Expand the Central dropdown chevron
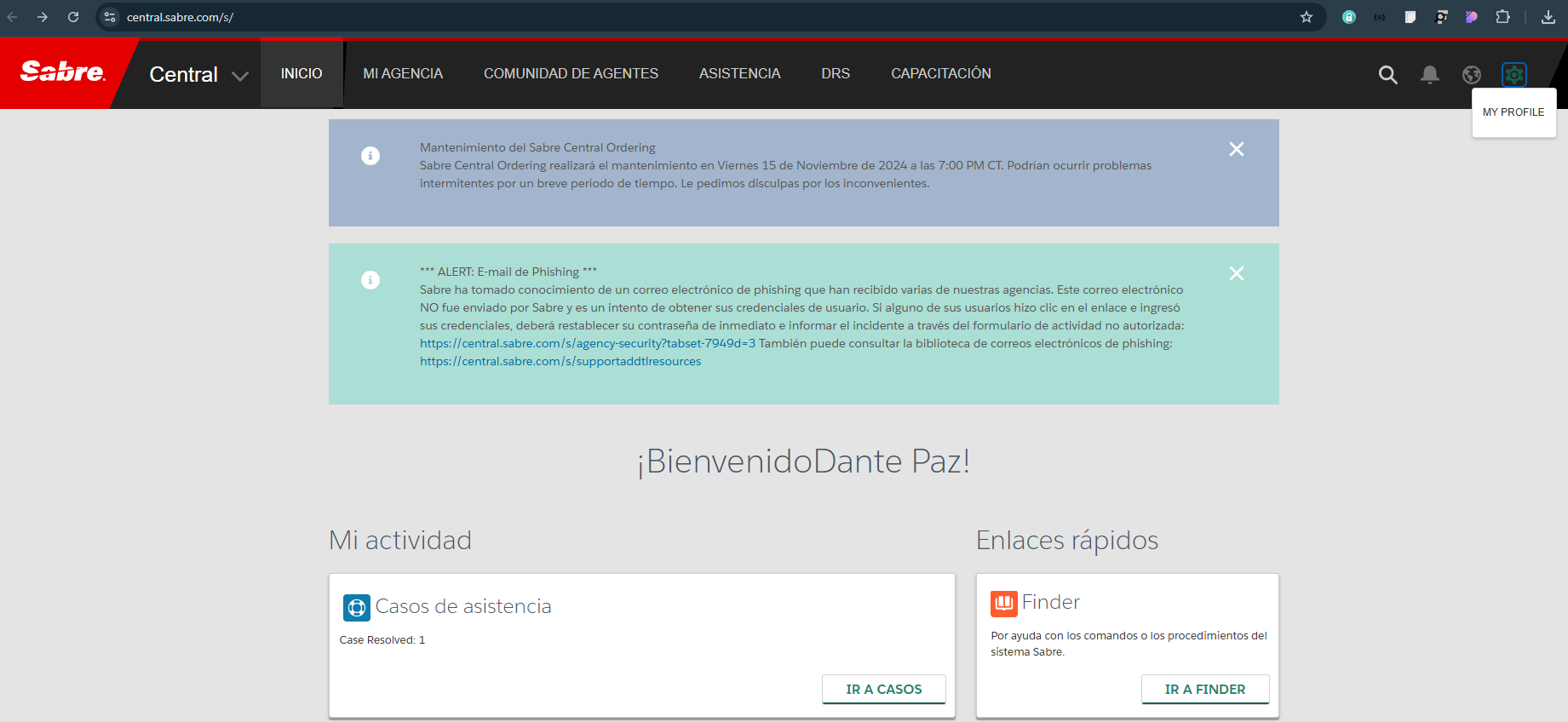The image size is (1568, 722). [x=240, y=76]
